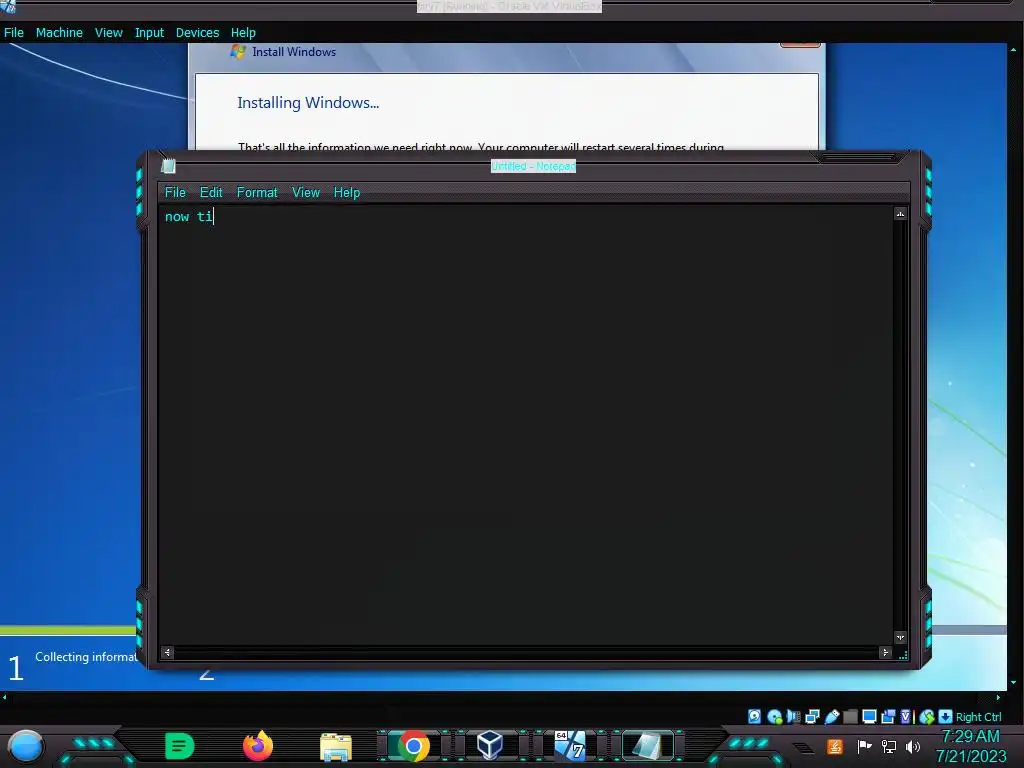This screenshot has width=1024, height=768.
Task: Click VirtualBox shared folders indicator
Action: click(x=850, y=717)
